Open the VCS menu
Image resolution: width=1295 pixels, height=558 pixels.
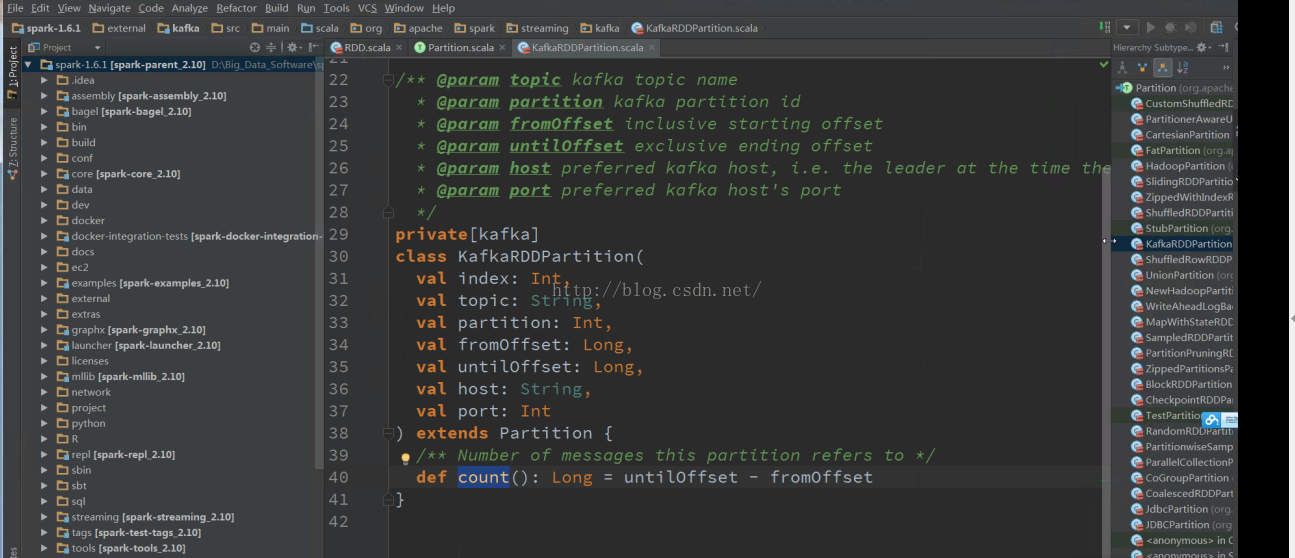coord(367,8)
